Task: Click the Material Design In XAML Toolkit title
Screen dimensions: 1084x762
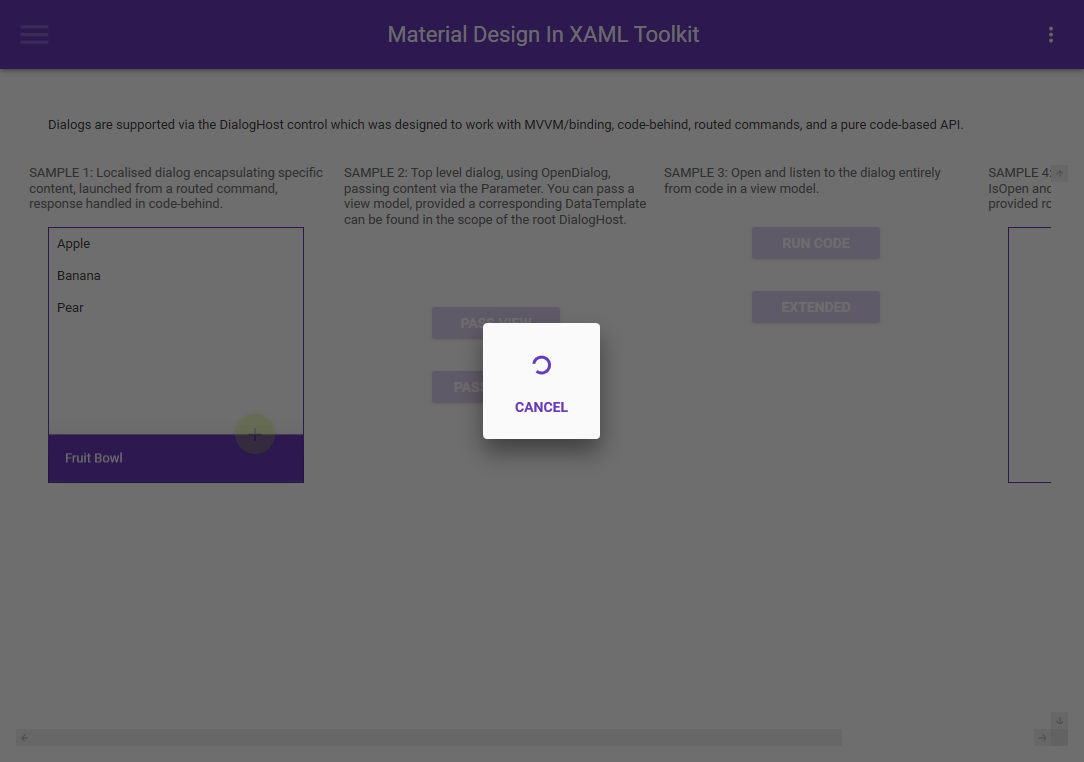Action: click(543, 35)
